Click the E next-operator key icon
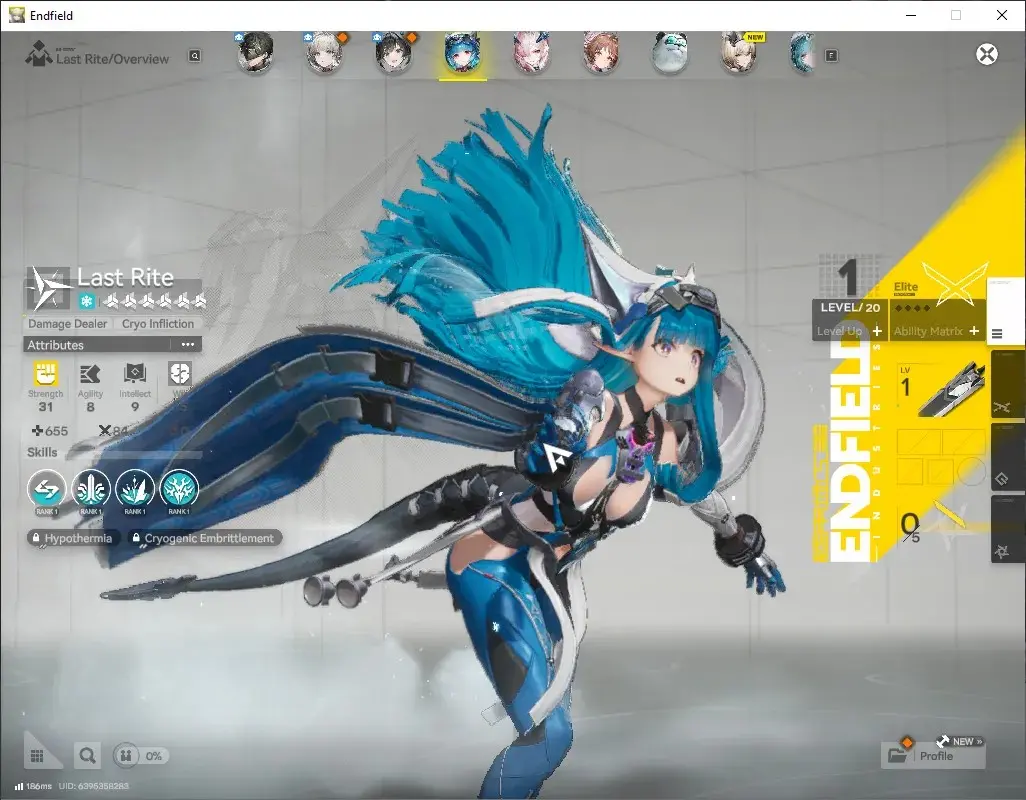Viewport: 1026px width, 800px height. click(x=831, y=56)
